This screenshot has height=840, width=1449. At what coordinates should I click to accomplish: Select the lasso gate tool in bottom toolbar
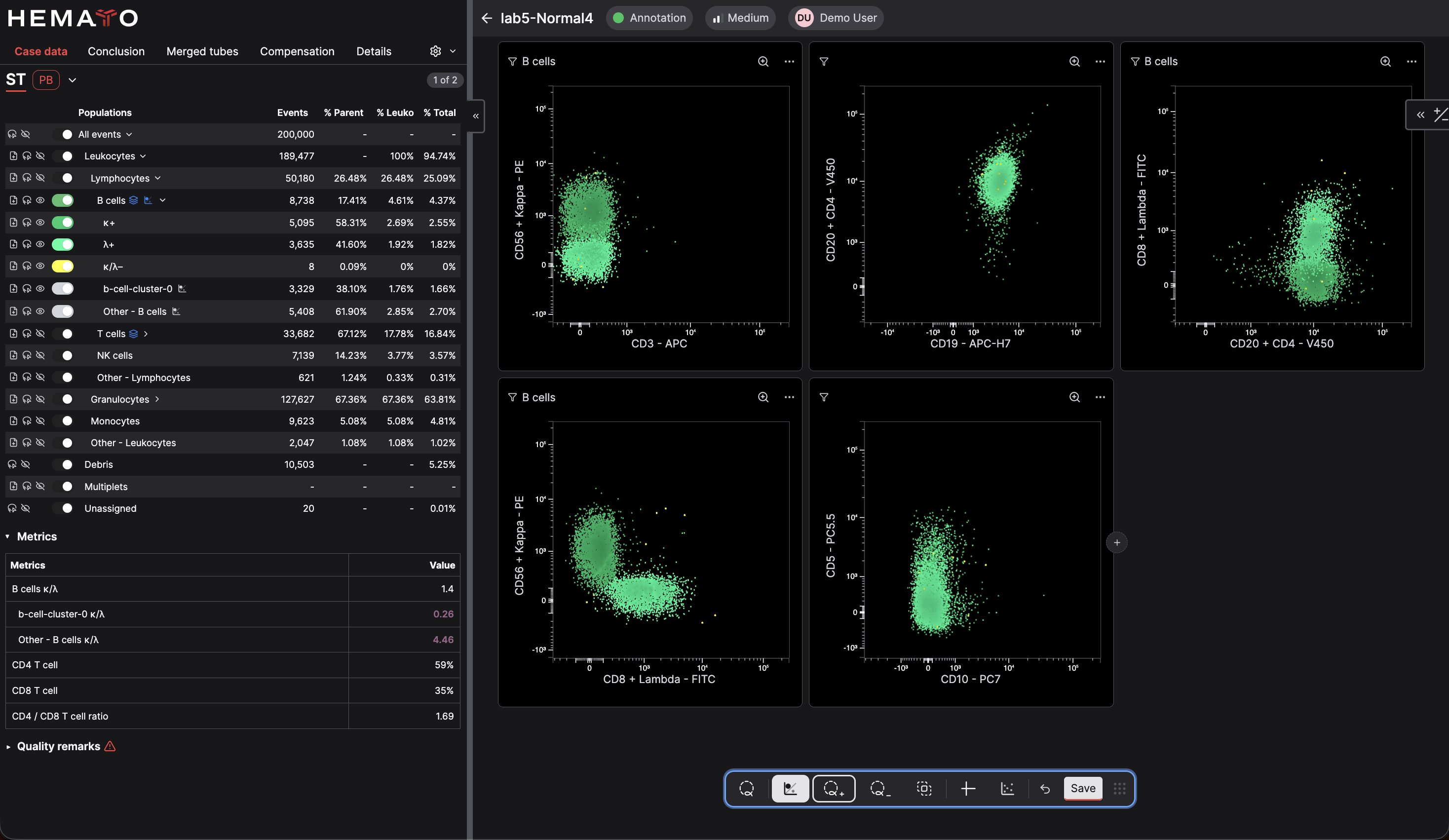tap(746, 788)
